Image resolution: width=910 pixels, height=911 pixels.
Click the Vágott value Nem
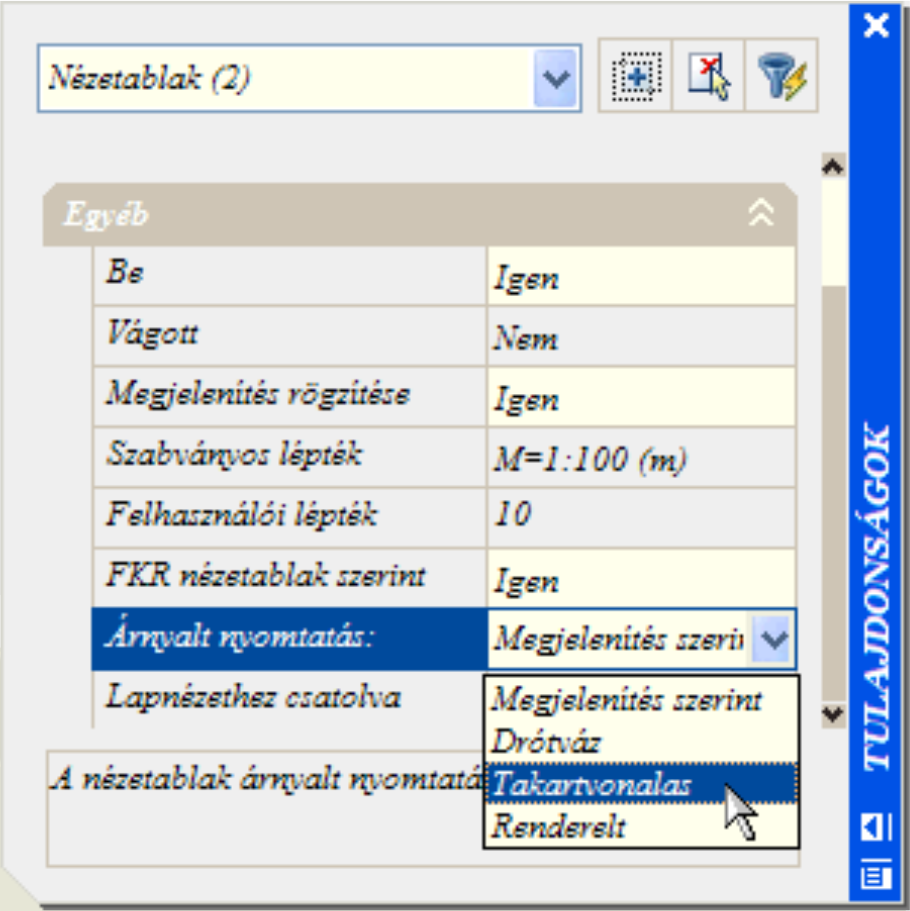(641, 337)
